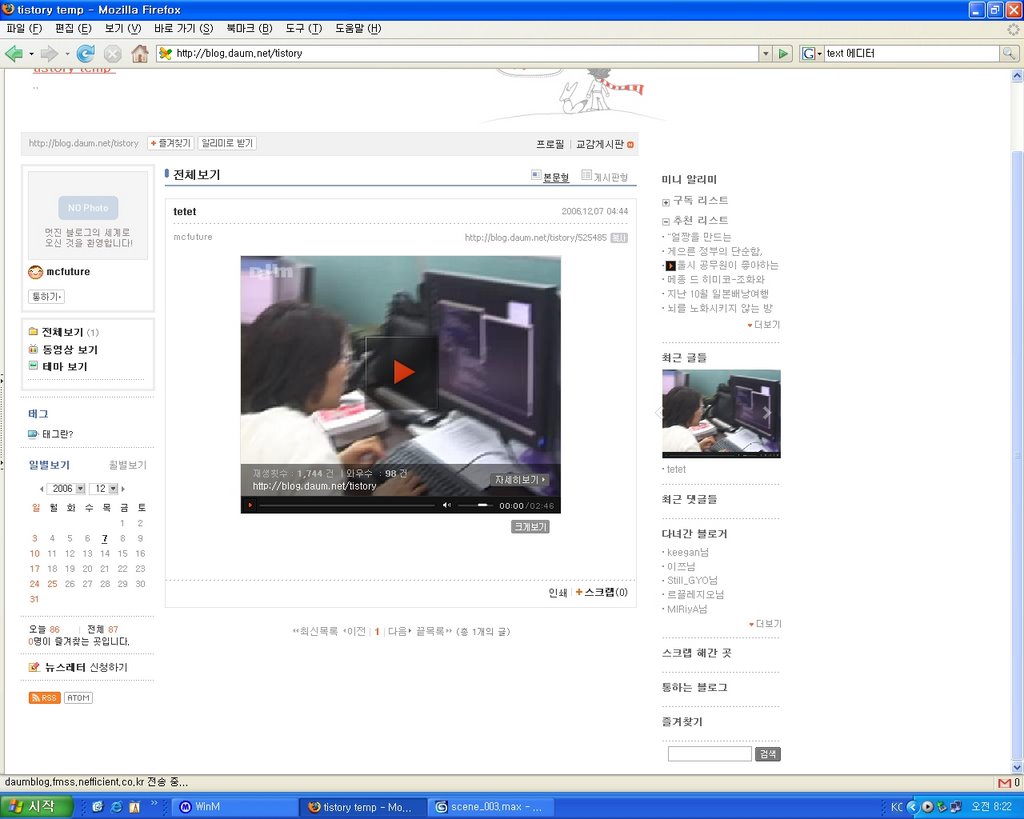Viewport: 1024px width, 819px height.
Task: Click the search magnifier icon in toolbar
Action: [x=1008, y=54]
